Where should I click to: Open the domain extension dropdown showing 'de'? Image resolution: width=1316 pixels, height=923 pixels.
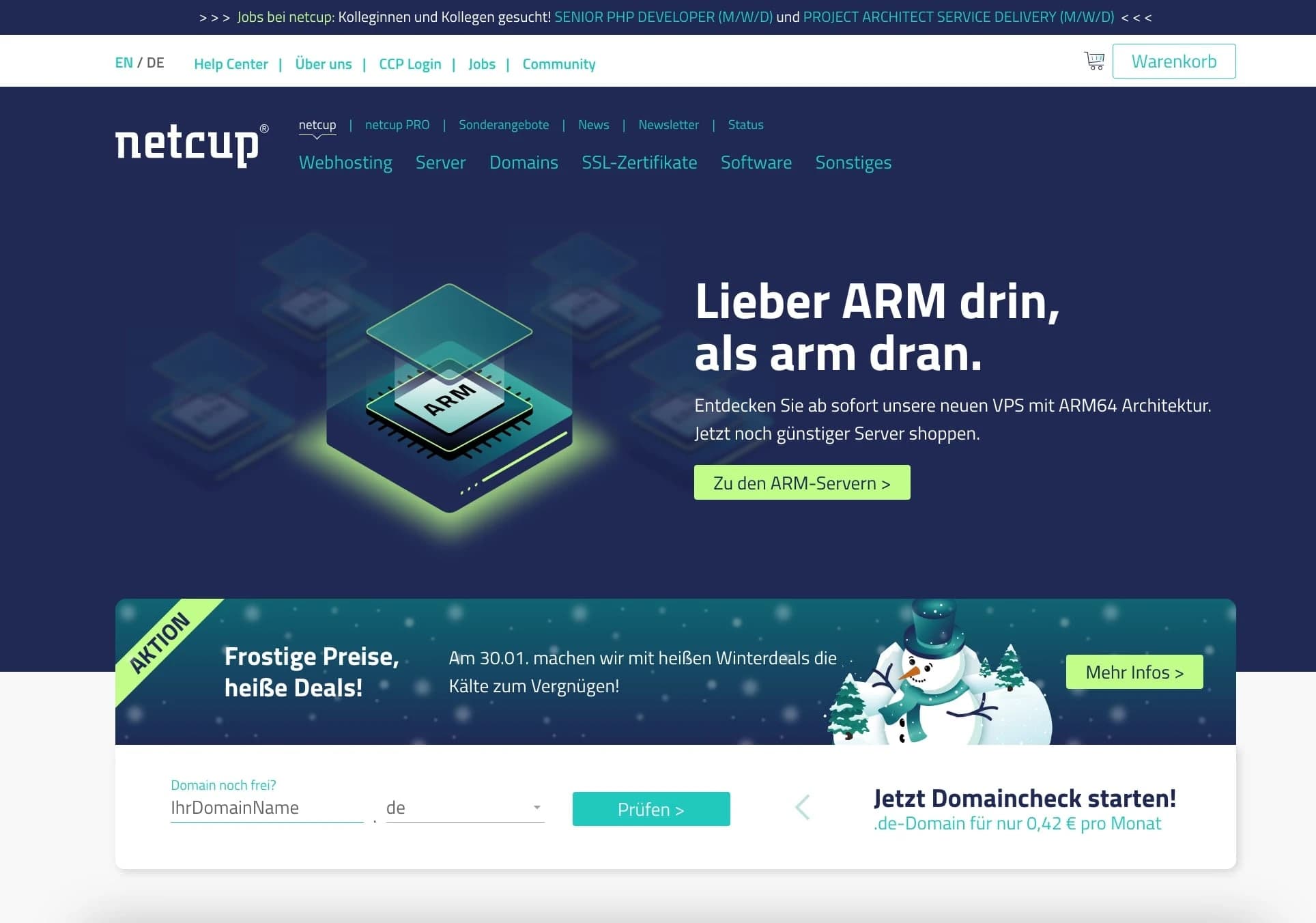point(464,808)
